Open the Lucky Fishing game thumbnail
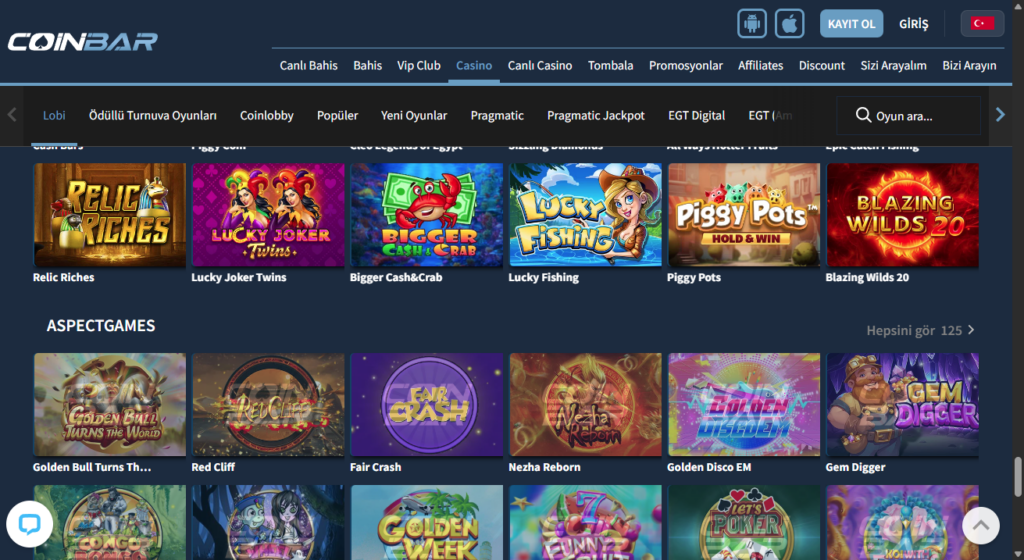Image resolution: width=1024 pixels, height=560 pixels. [585, 215]
